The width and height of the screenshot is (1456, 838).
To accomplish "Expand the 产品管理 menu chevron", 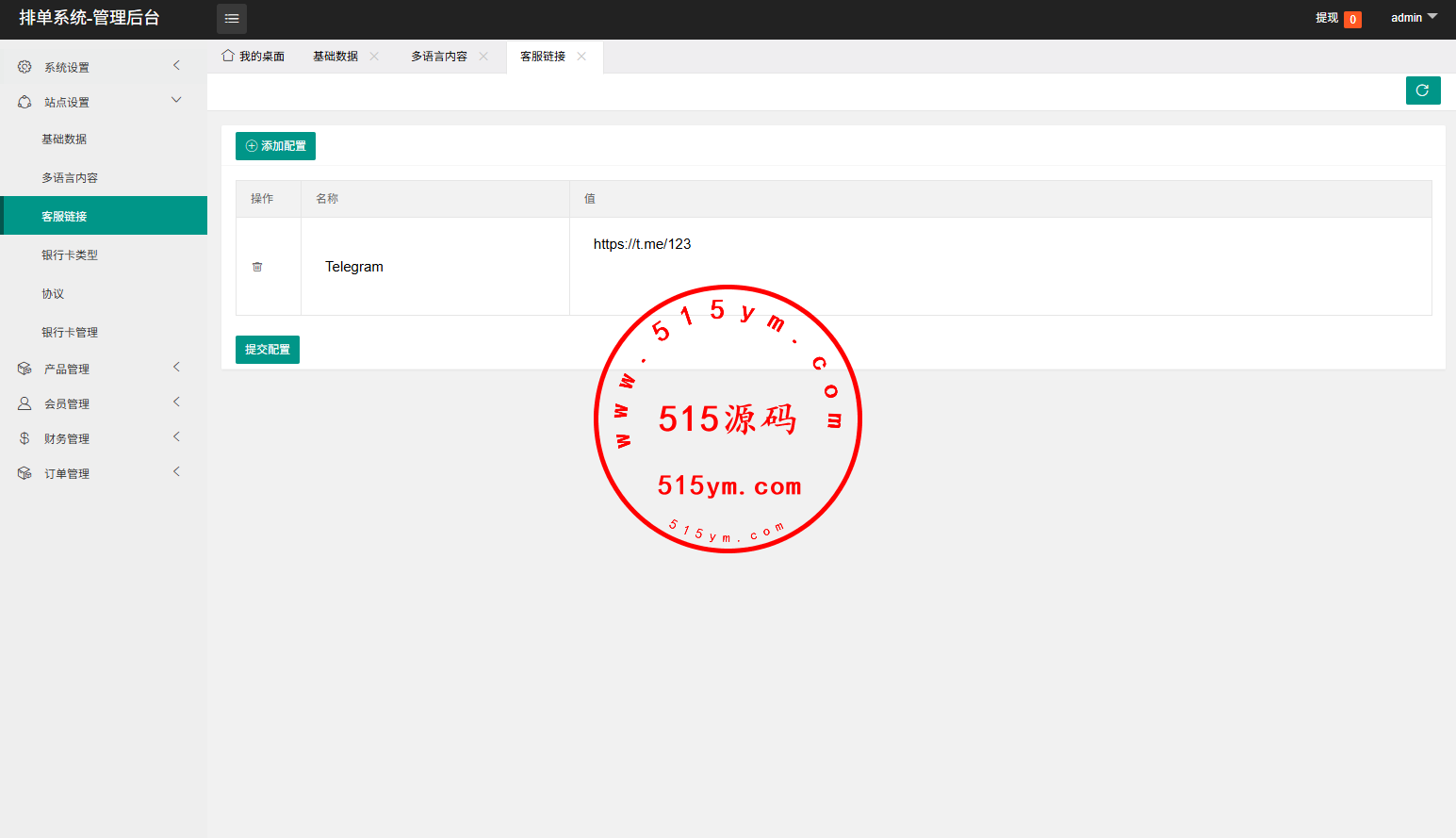I will pos(176,368).
